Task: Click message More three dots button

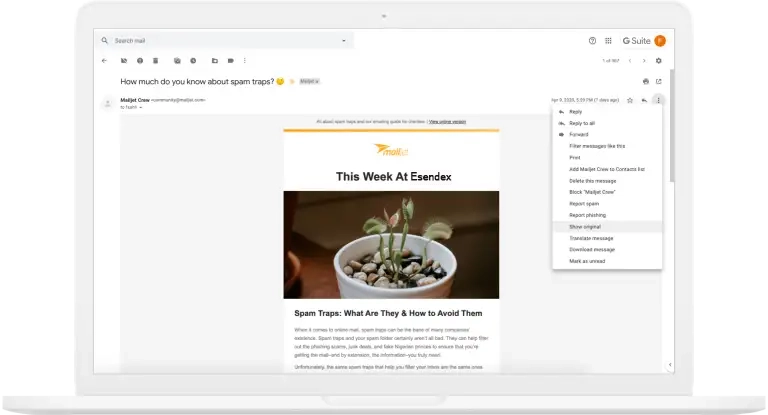Action: tap(658, 100)
